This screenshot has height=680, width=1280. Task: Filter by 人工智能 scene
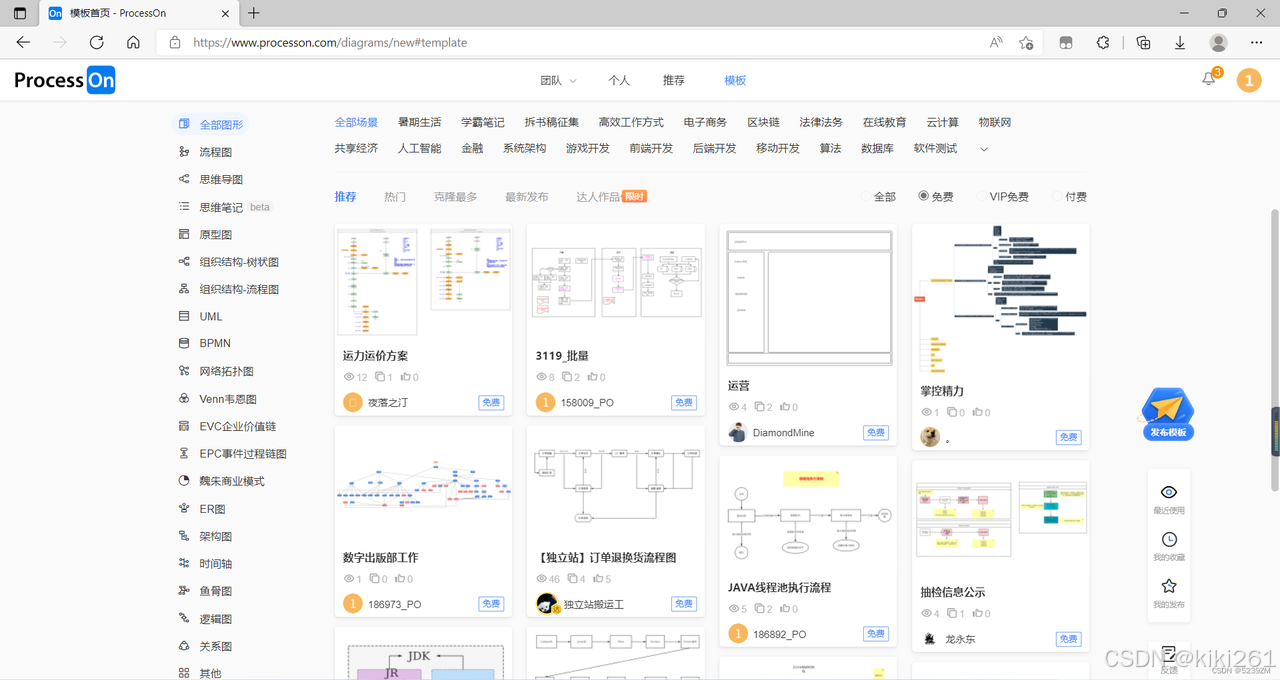coord(419,148)
